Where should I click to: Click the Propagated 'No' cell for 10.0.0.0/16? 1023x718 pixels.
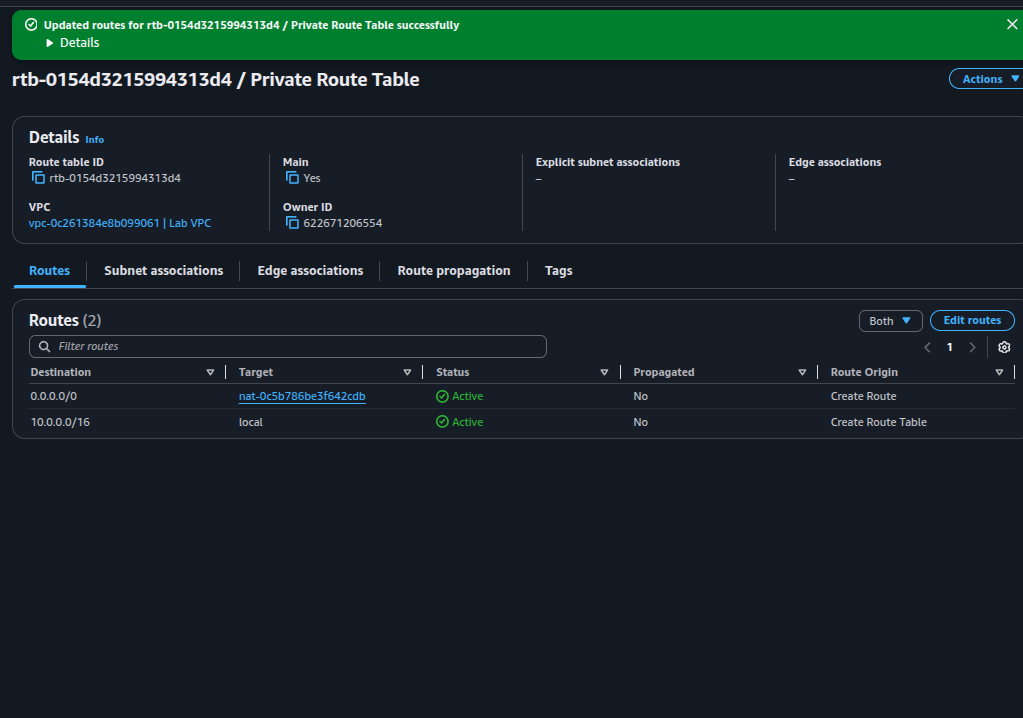(641, 422)
